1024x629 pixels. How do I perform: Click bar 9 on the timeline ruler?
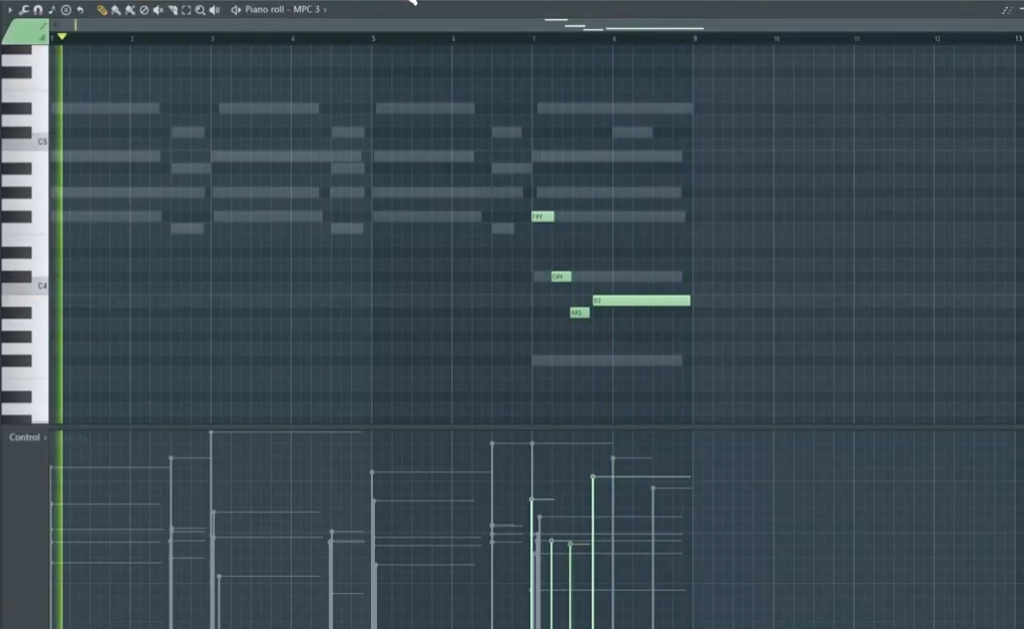point(695,39)
